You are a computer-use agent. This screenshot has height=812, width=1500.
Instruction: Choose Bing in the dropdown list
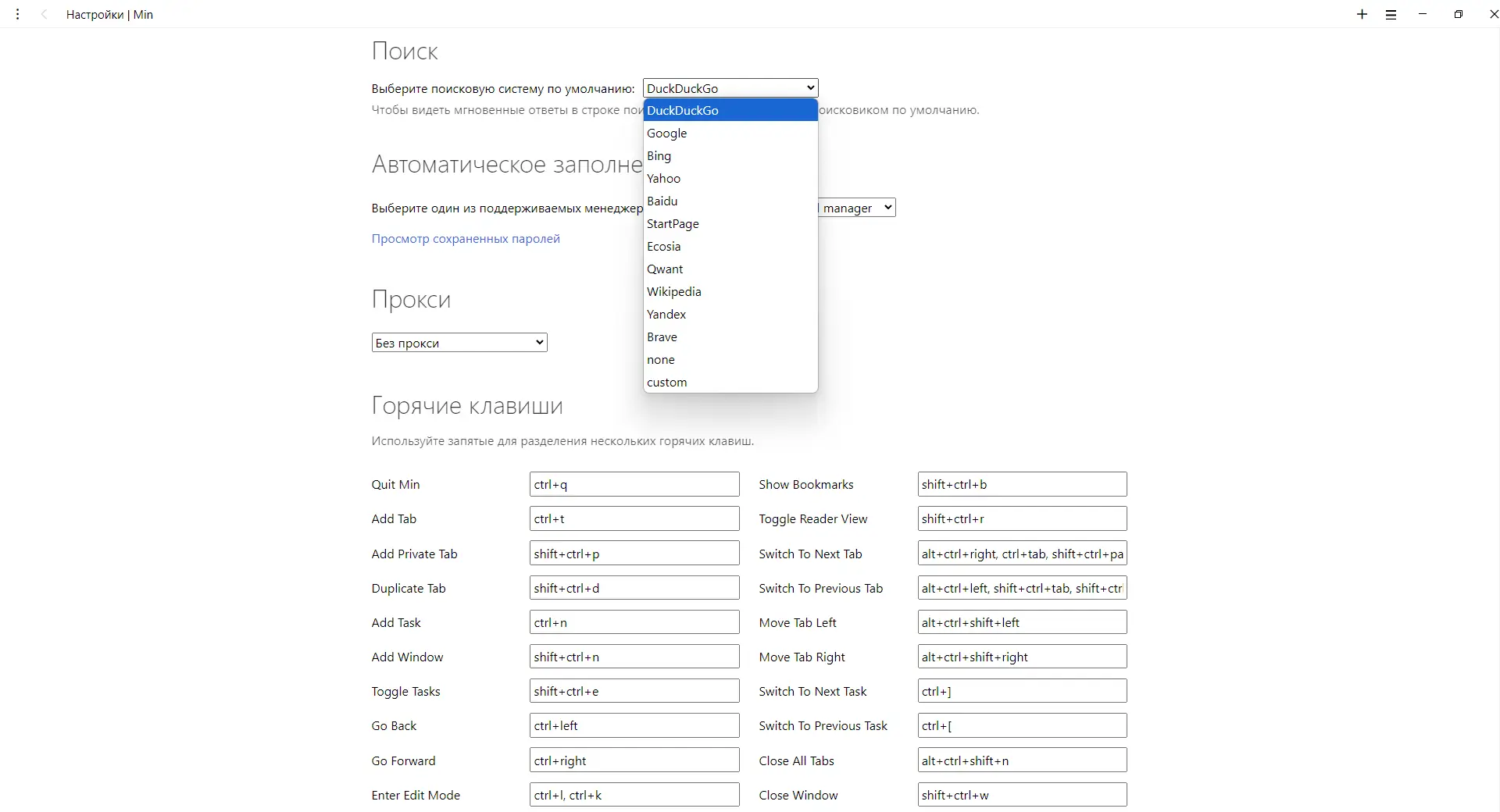click(x=659, y=156)
